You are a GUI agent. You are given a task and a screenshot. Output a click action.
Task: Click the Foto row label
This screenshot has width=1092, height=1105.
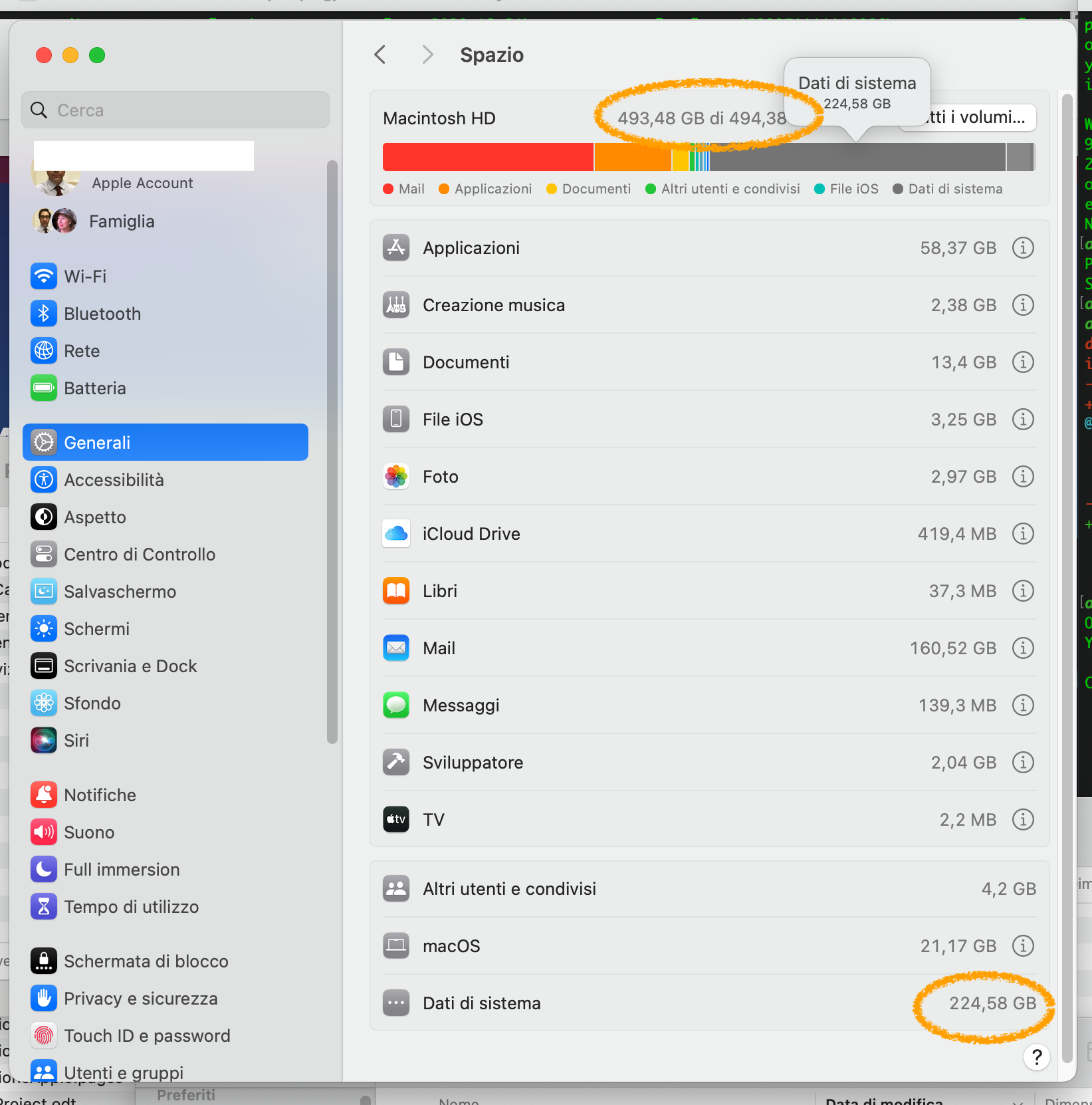click(441, 477)
